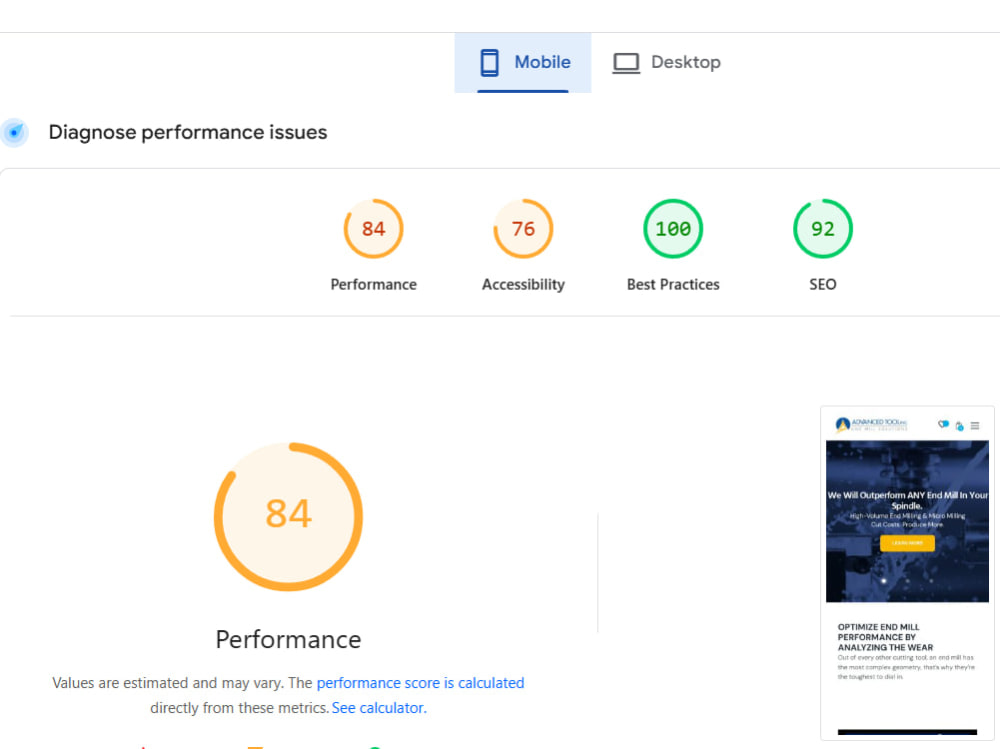Open 'performance score is calculated' link

pyautogui.click(x=420, y=683)
